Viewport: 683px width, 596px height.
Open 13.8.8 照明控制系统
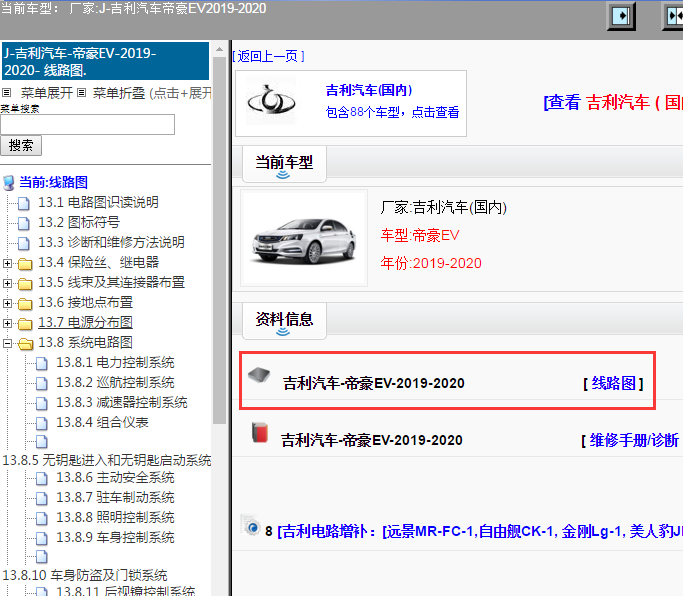tap(115, 518)
